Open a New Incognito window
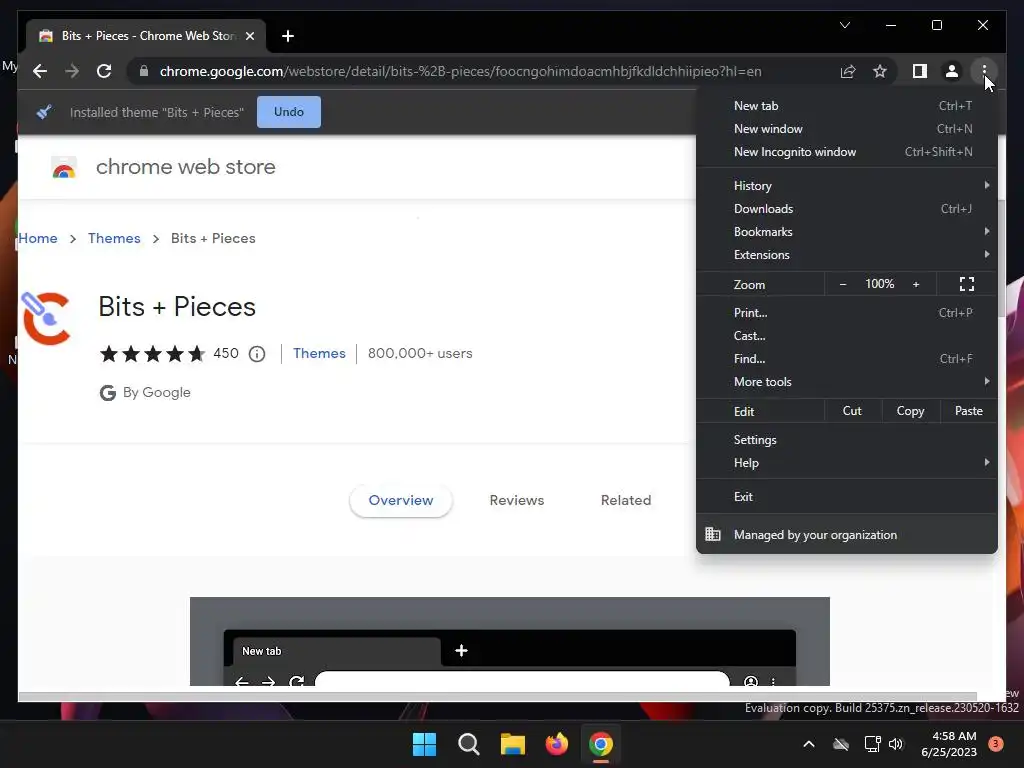The image size is (1024, 768). point(847,152)
